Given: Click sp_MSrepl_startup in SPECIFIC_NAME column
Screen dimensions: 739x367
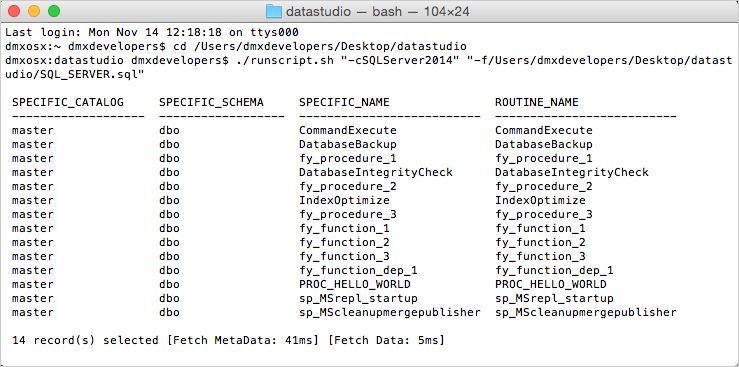Looking at the screenshot, I should (358, 299).
